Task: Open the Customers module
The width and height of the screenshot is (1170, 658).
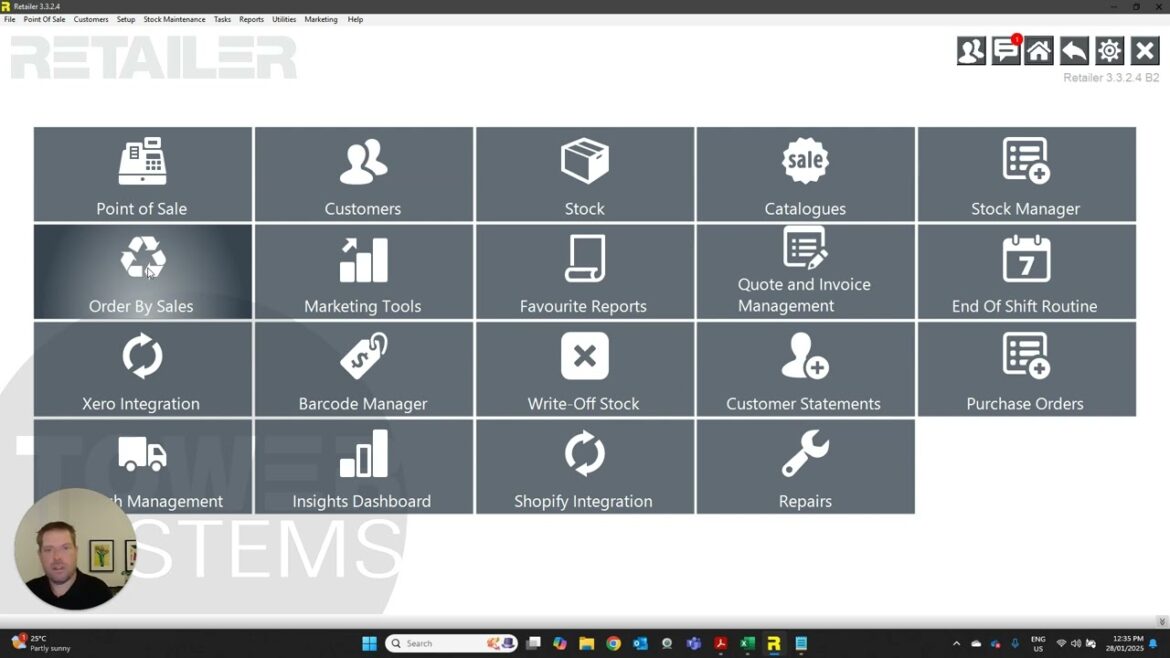Action: coord(363,174)
